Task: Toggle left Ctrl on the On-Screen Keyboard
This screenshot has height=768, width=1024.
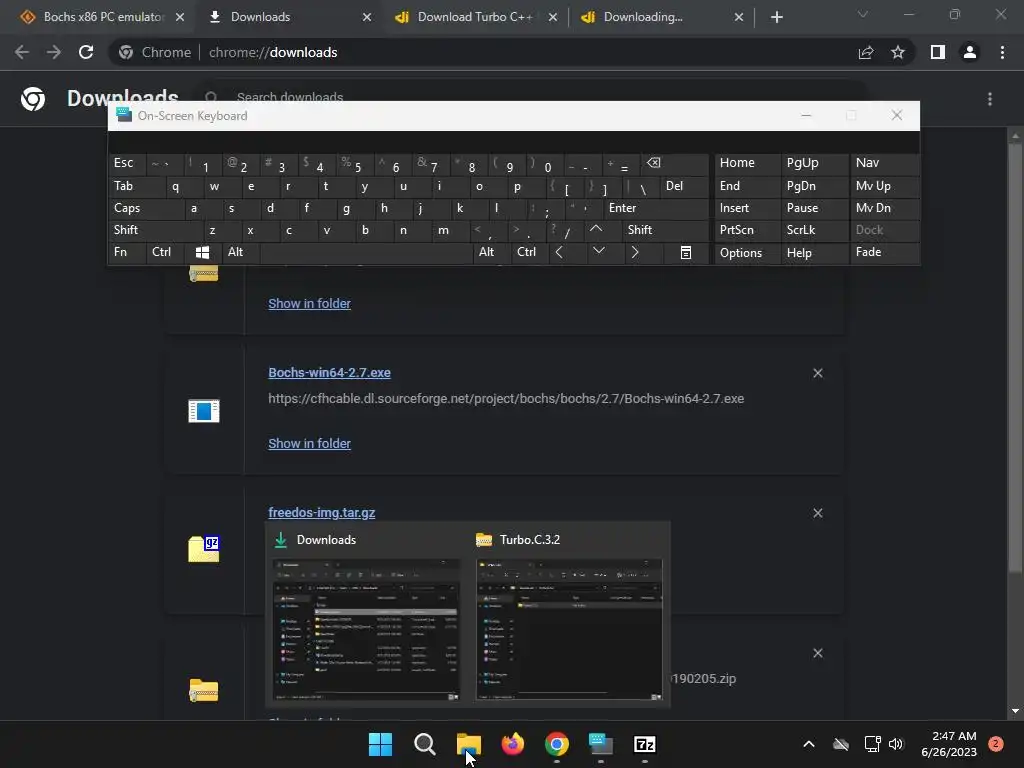Action: [x=164, y=252]
